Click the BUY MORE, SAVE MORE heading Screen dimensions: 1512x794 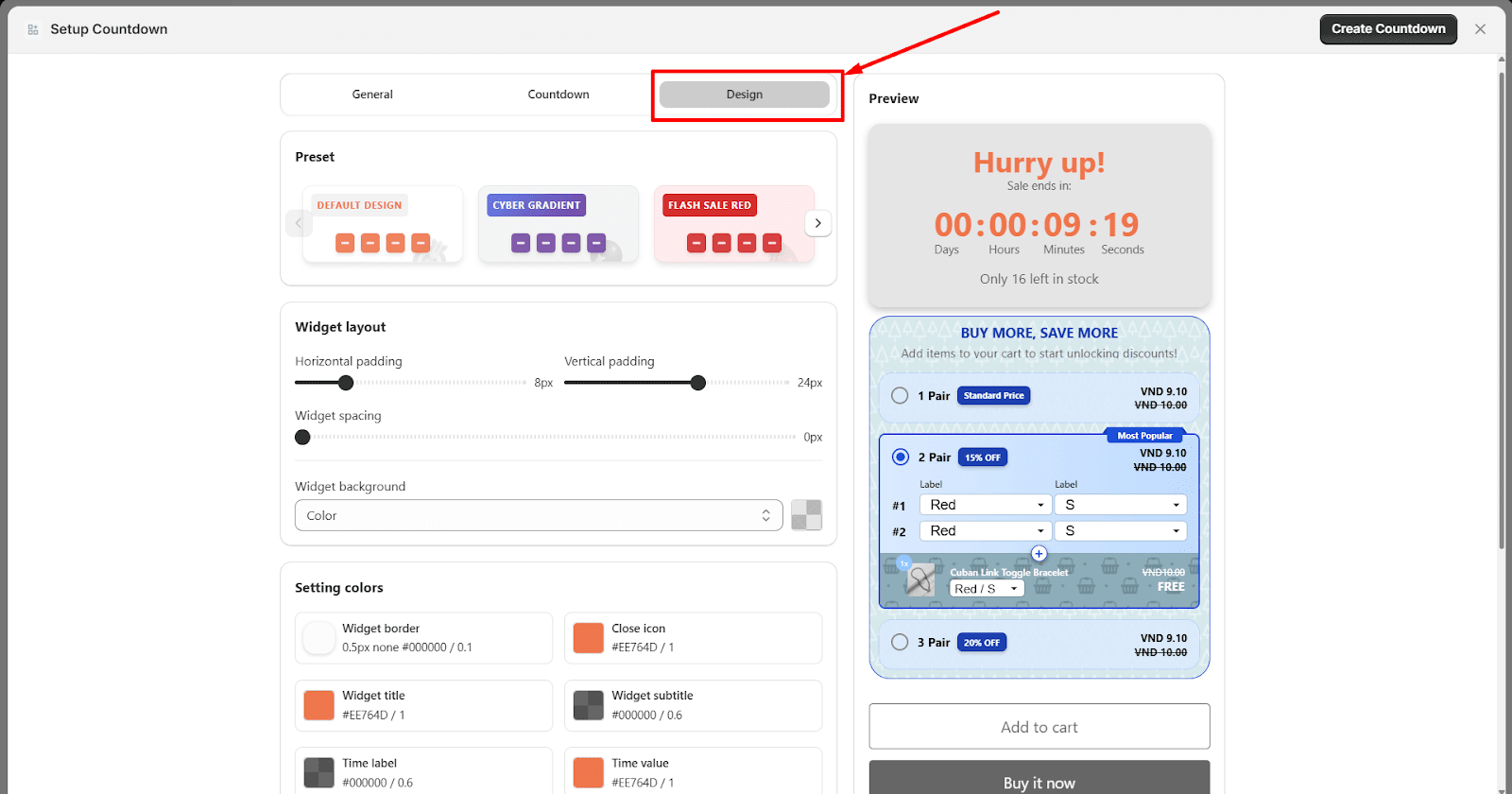point(1039,333)
